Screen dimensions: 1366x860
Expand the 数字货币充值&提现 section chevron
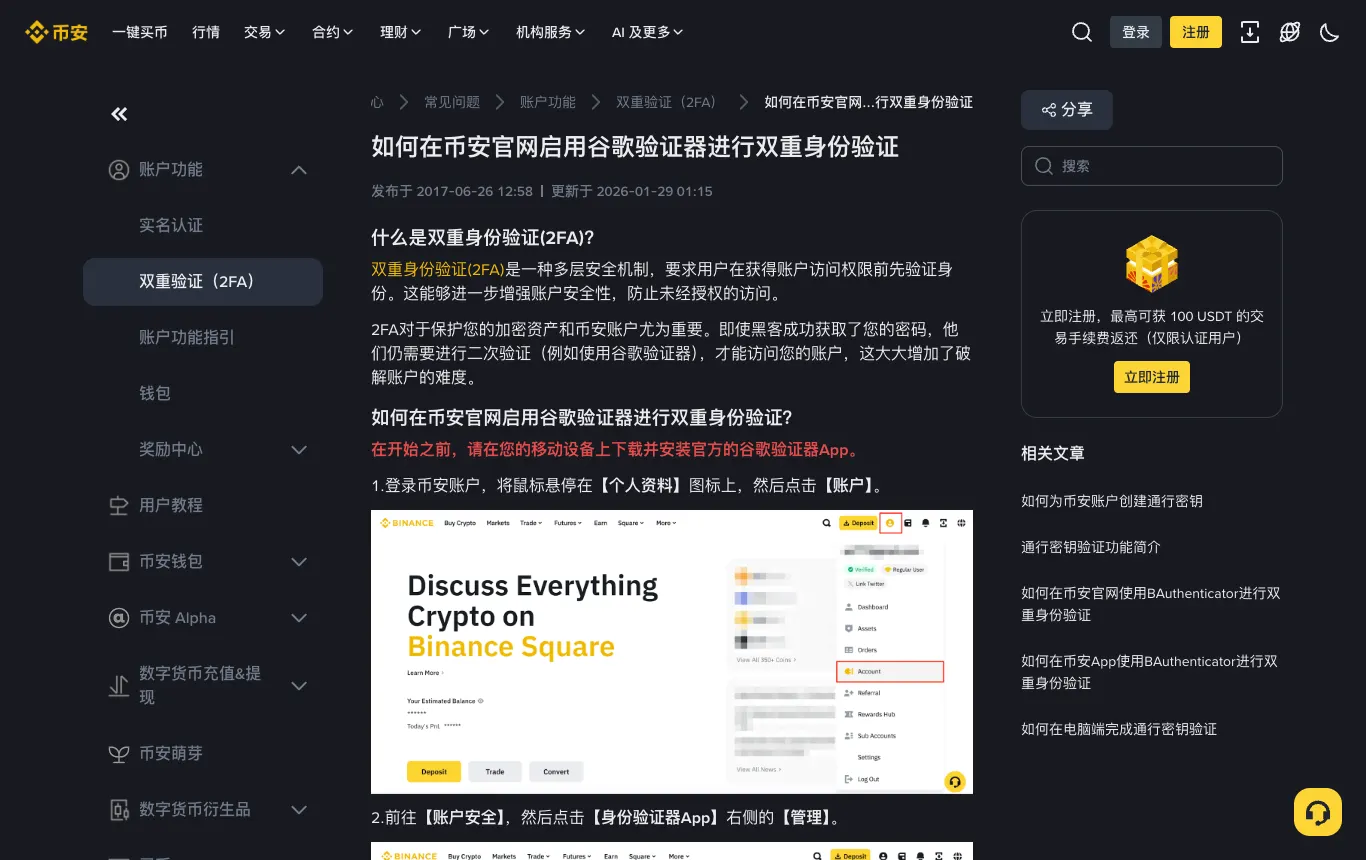(x=298, y=686)
